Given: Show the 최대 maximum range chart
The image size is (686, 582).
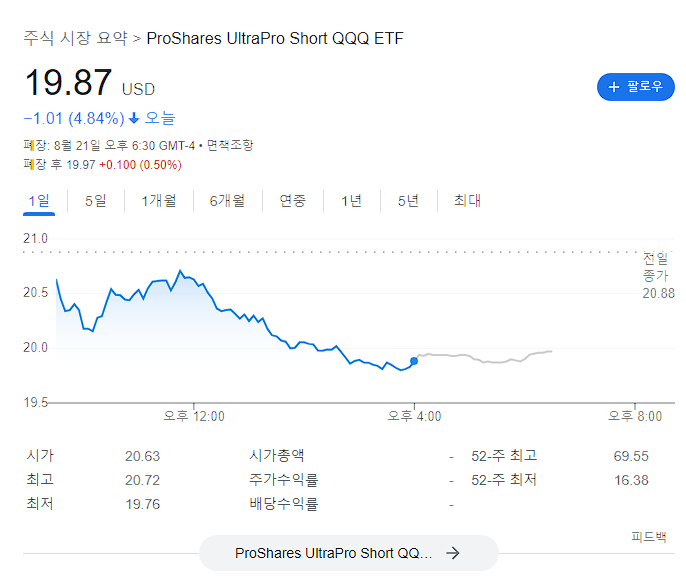Looking at the screenshot, I should tap(467, 201).
